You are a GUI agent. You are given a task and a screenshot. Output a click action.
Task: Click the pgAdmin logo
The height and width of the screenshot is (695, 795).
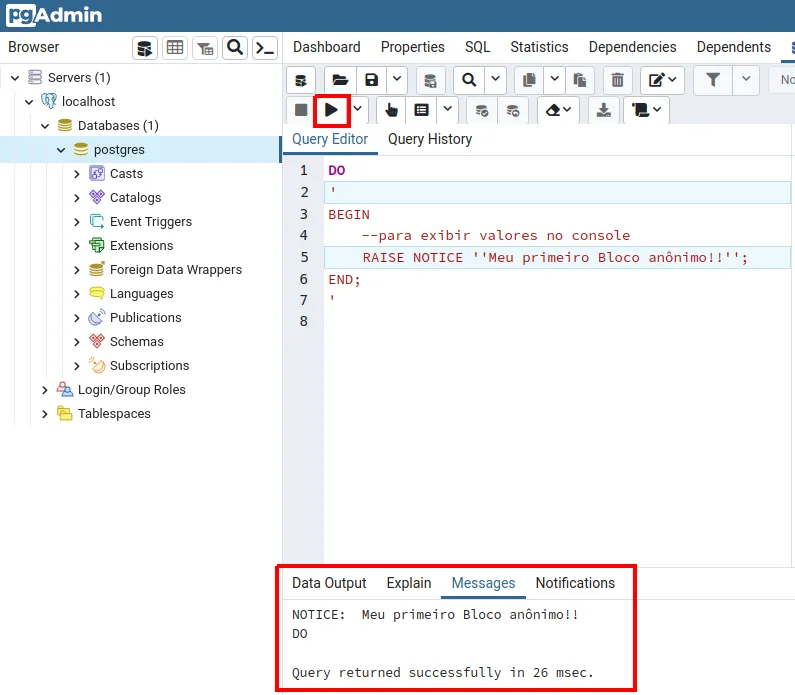[x=54, y=15]
